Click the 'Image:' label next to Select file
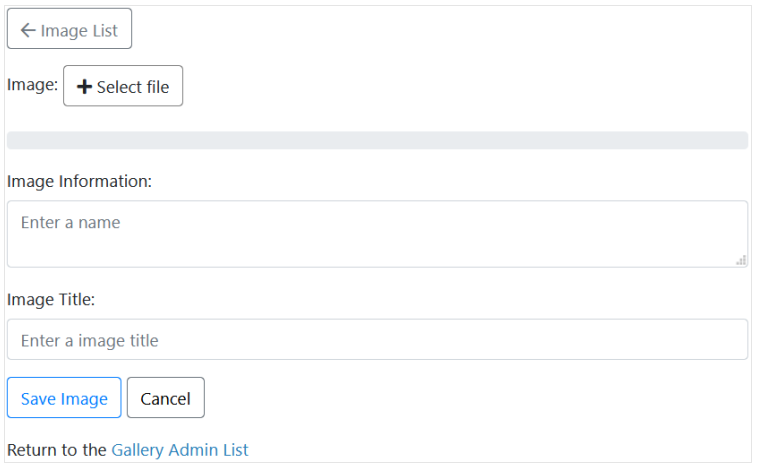The image size is (759, 470). pyautogui.click(x=32, y=85)
